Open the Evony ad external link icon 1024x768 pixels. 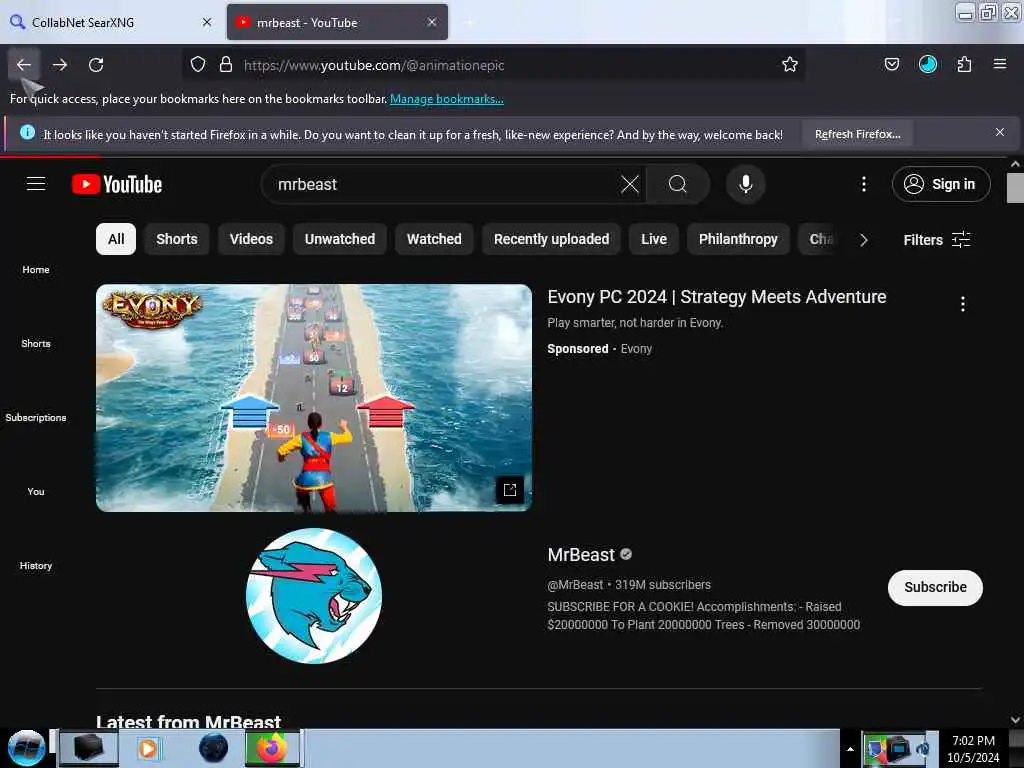509,490
